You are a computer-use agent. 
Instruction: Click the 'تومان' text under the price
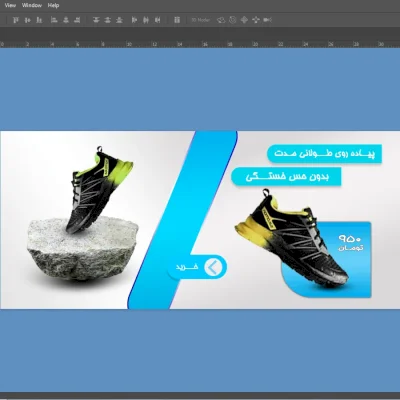(350, 248)
